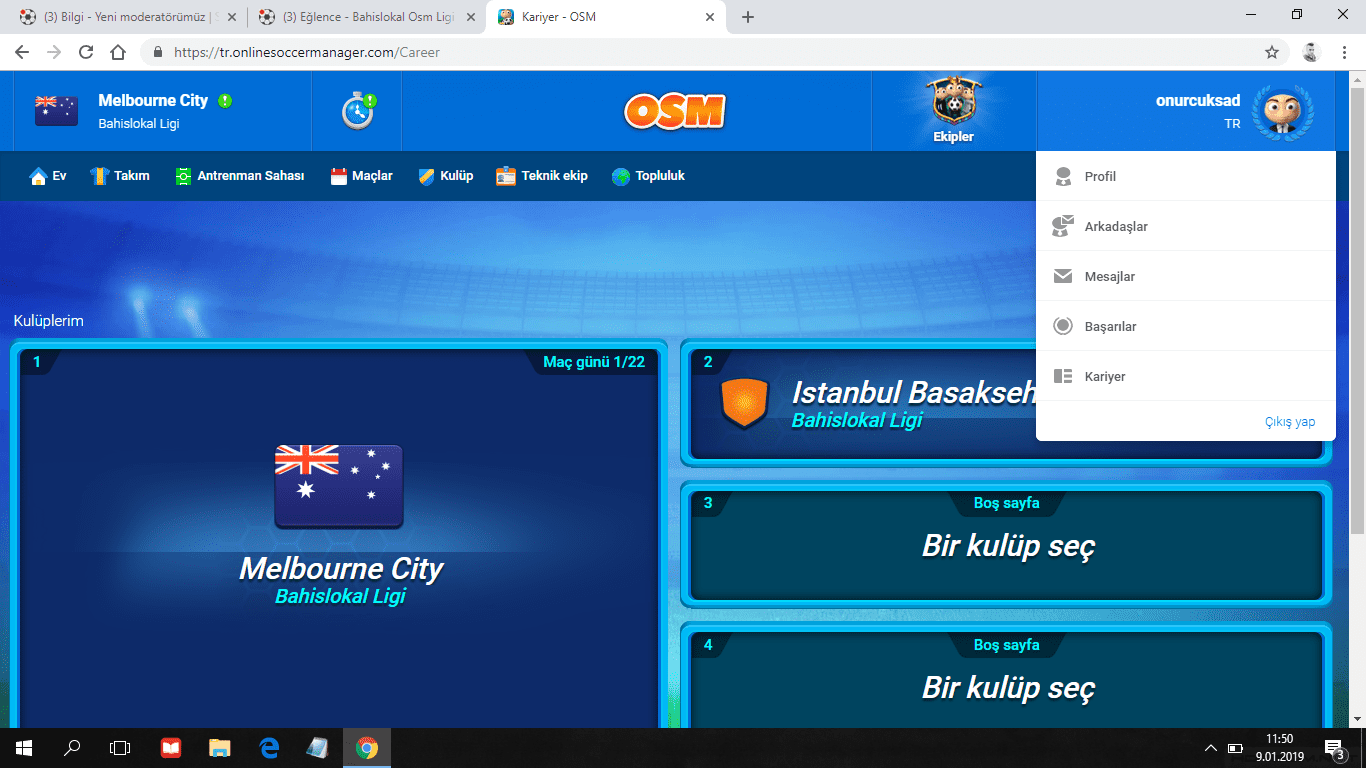Click the OSM logo in header
The image size is (1366, 768).
(x=675, y=111)
